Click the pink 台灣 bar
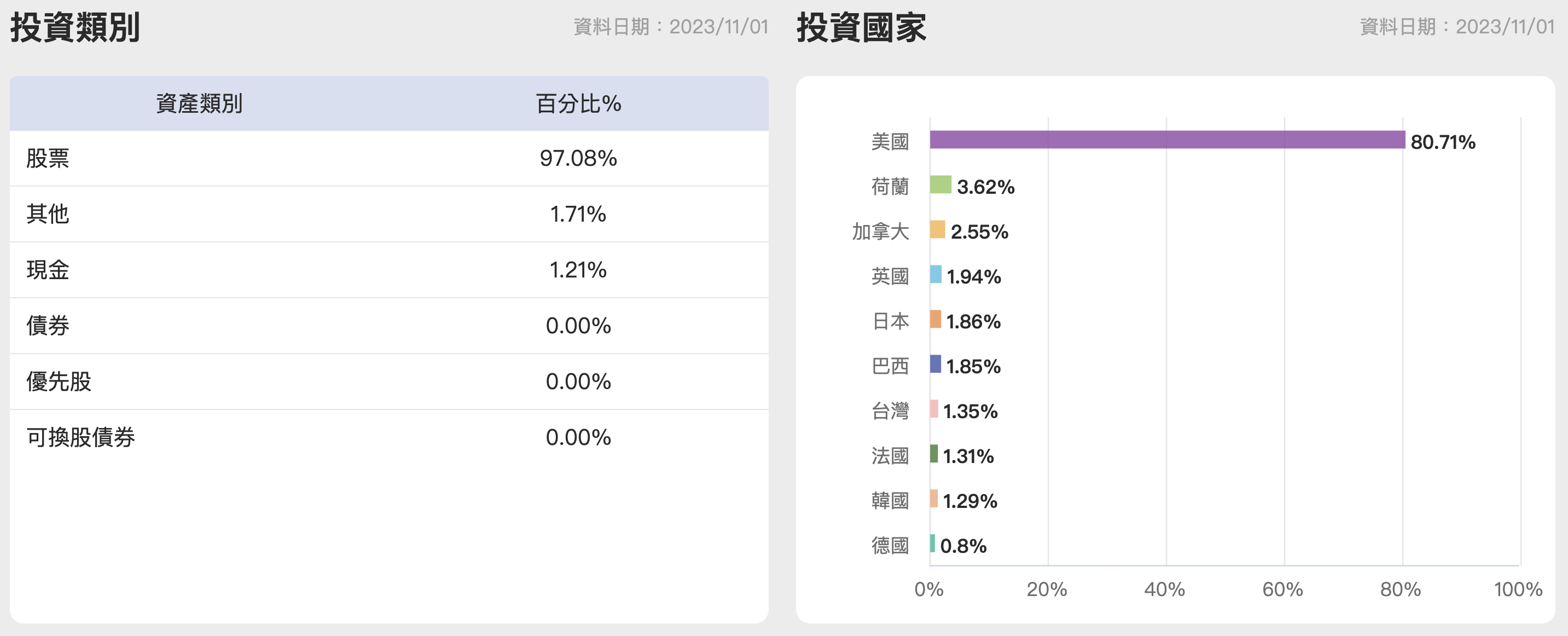This screenshot has height=636, width=1568. coord(934,409)
